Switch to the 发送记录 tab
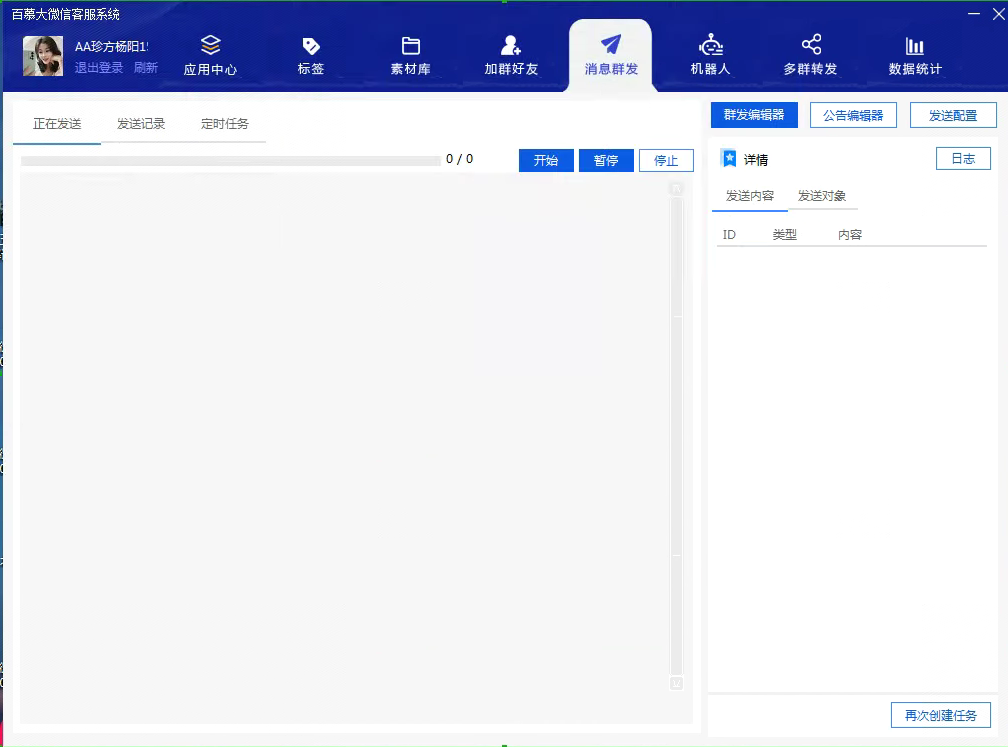 (141, 124)
